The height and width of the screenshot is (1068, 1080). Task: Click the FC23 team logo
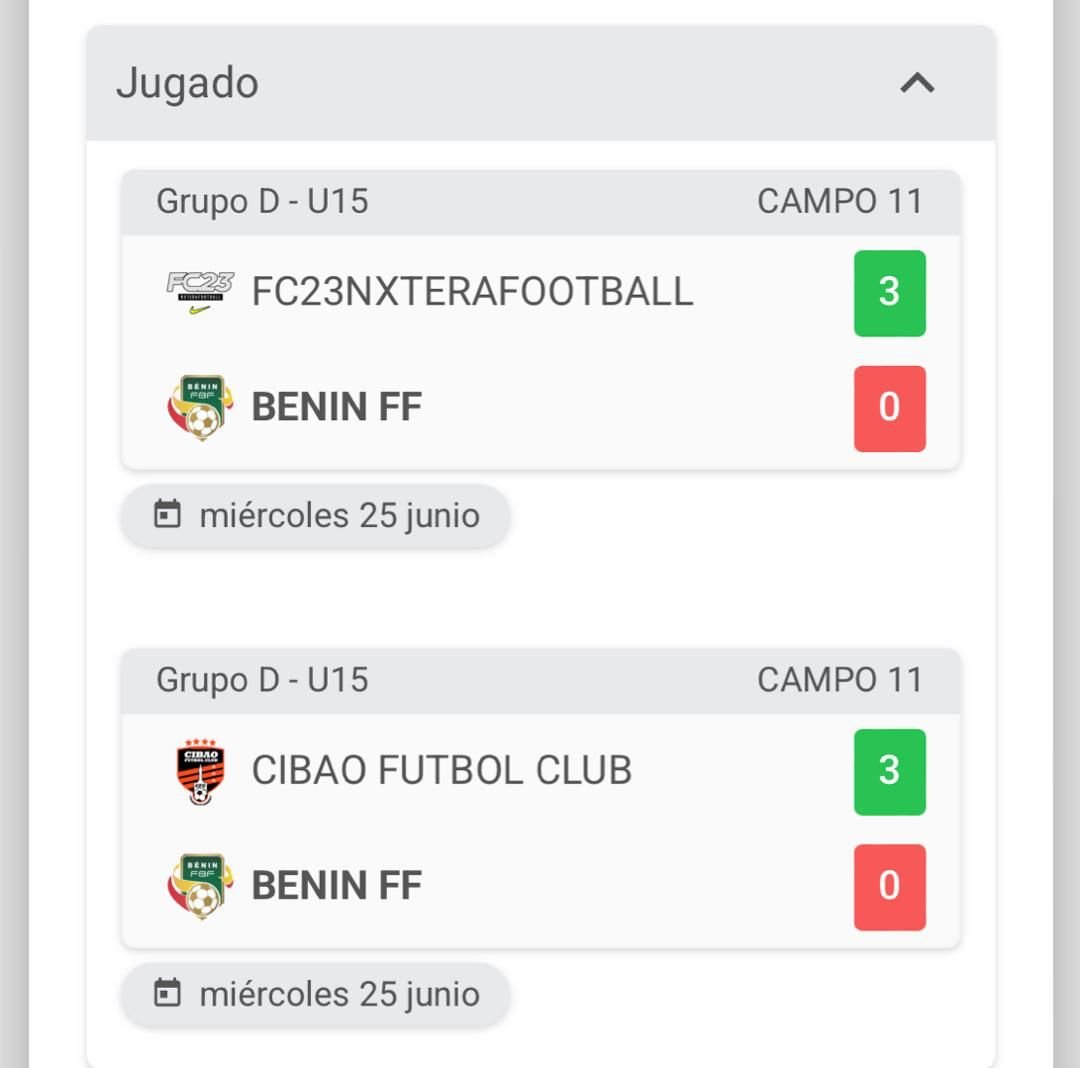pos(199,292)
